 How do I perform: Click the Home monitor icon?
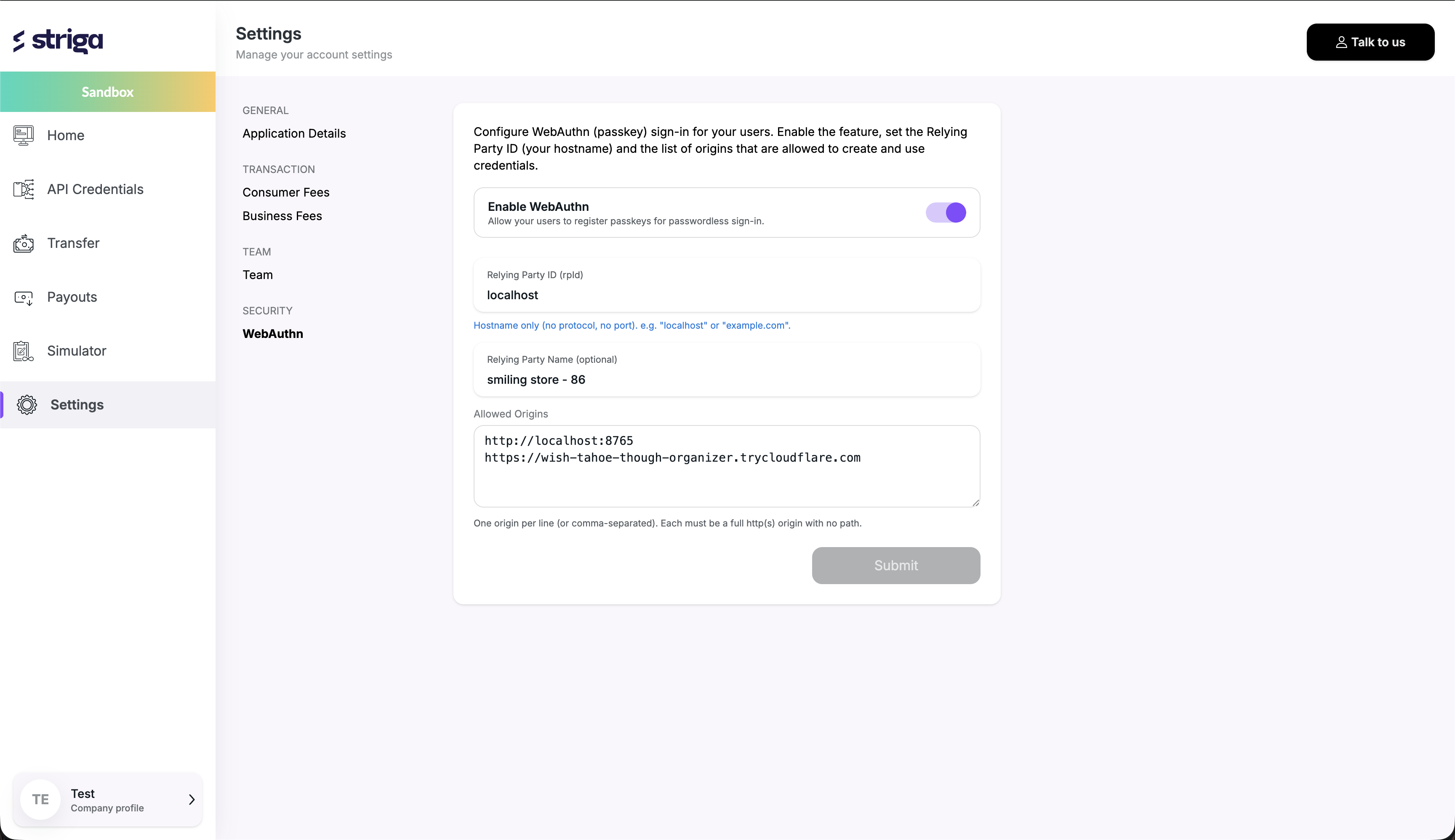24,136
